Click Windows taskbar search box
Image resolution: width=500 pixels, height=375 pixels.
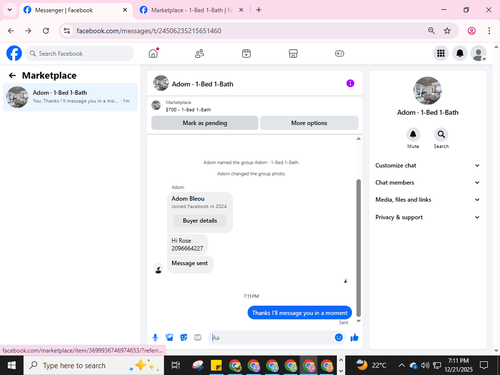(94, 366)
